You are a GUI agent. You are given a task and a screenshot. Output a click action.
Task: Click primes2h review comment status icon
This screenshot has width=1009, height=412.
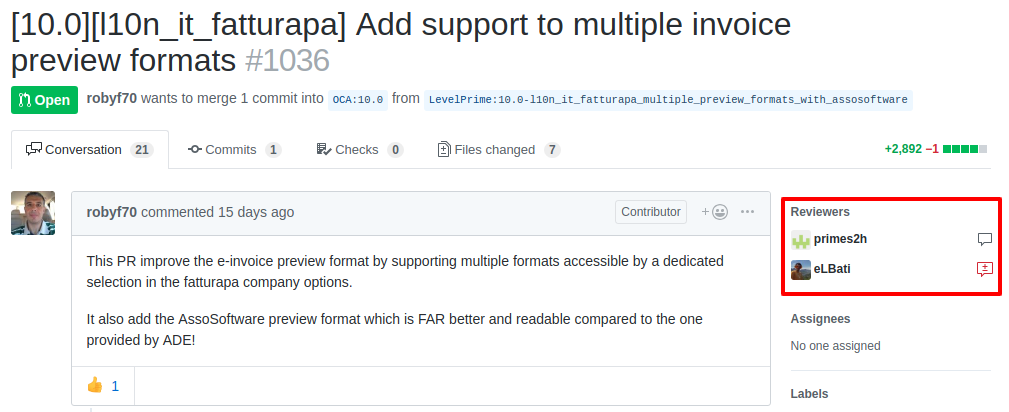(x=984, y=240)
